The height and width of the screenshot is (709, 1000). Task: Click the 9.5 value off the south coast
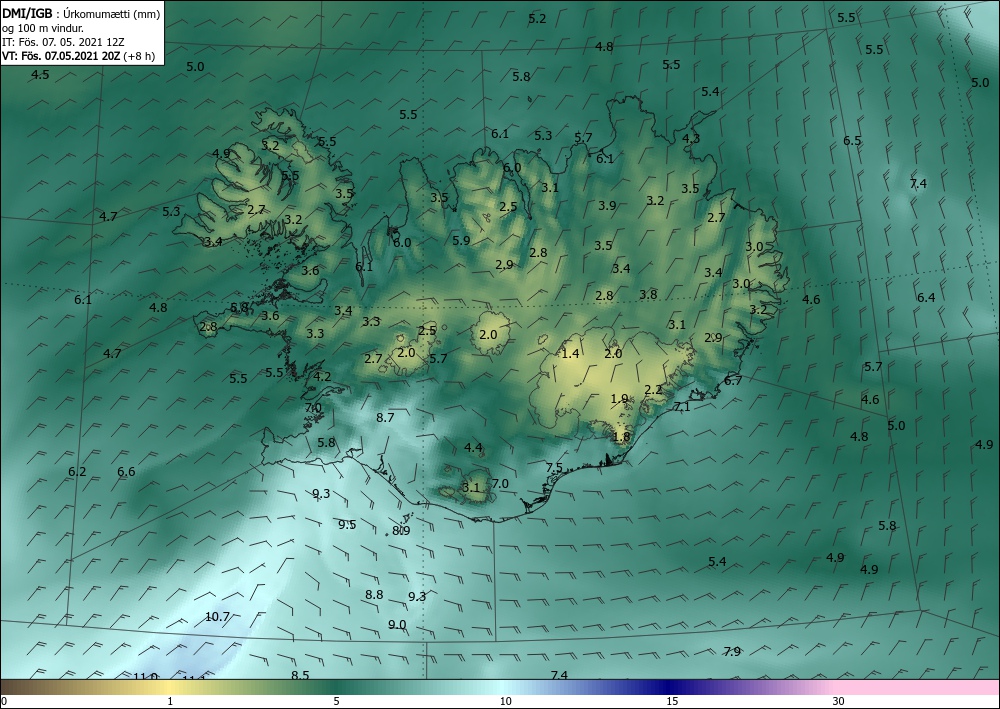[x=347, y=525]
